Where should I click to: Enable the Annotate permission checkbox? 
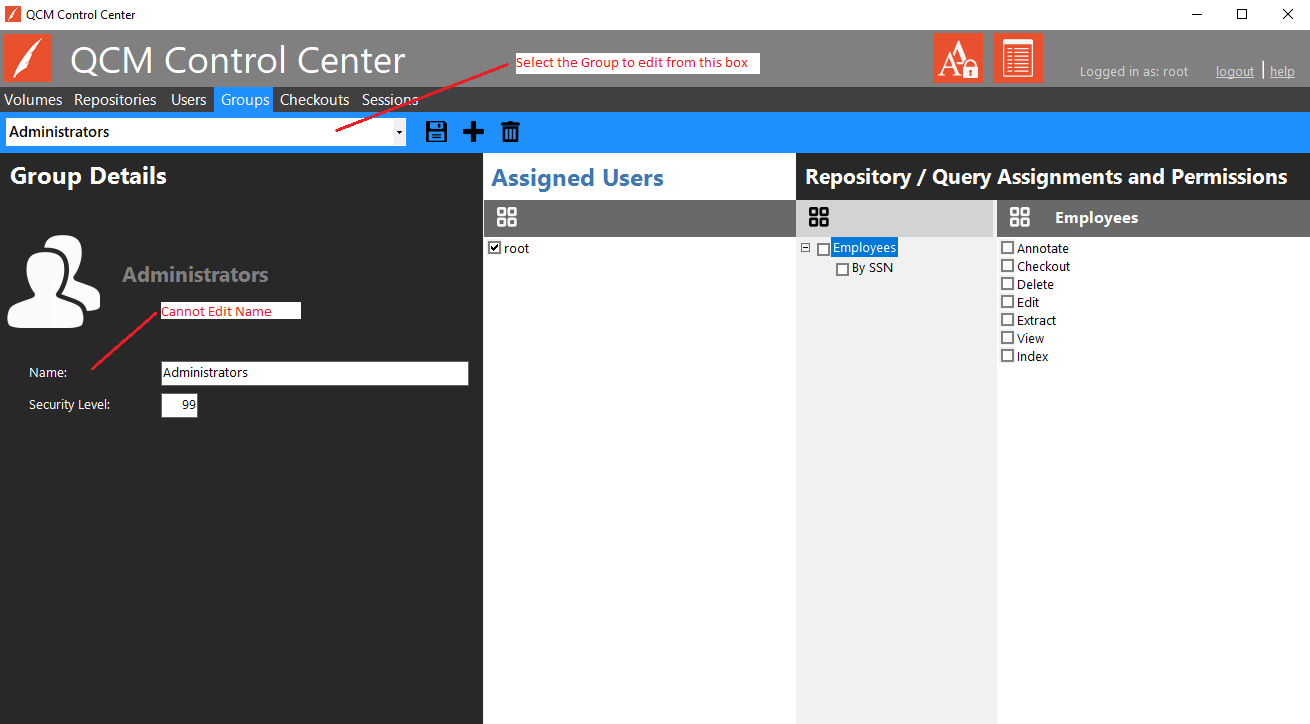click(x=1008, y=248)
